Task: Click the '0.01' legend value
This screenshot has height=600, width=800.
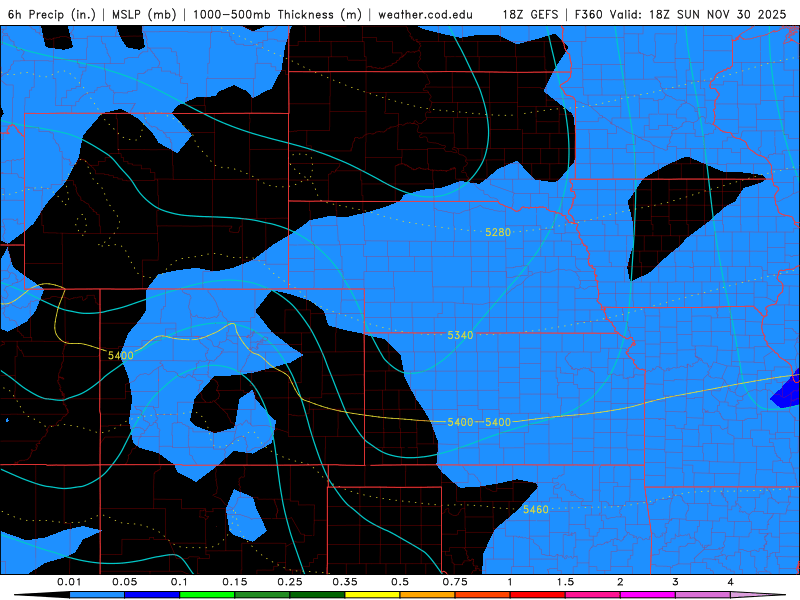Action: click(x=69, y=582)
